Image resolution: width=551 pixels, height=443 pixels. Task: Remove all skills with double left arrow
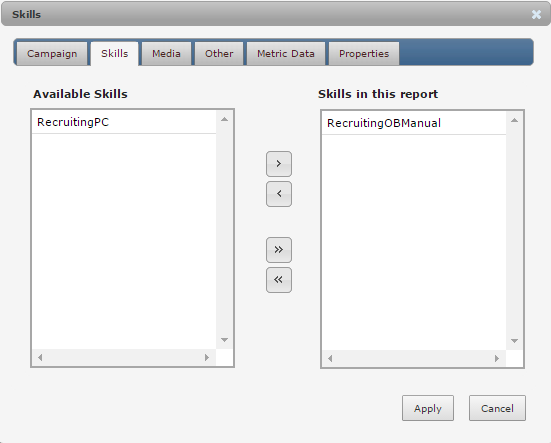pos(279,280)
